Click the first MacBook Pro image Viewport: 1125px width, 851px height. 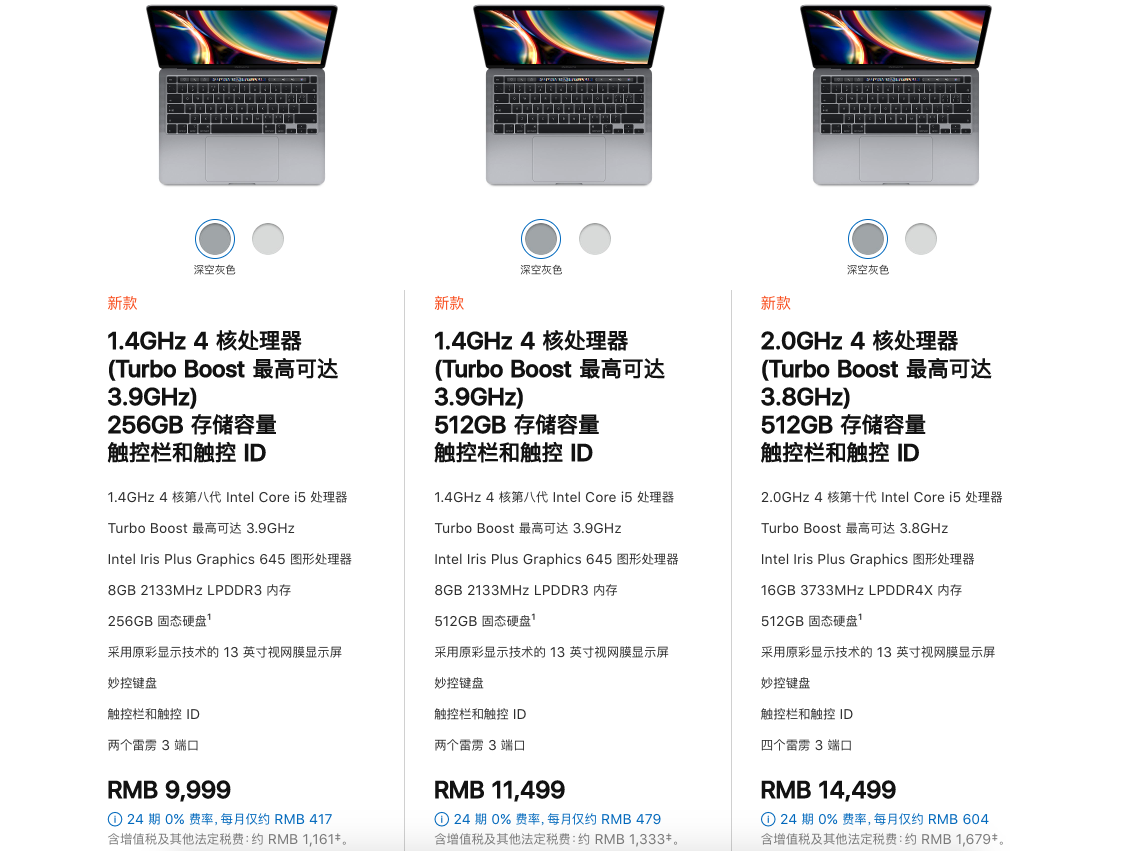click(x=242, y=95)
